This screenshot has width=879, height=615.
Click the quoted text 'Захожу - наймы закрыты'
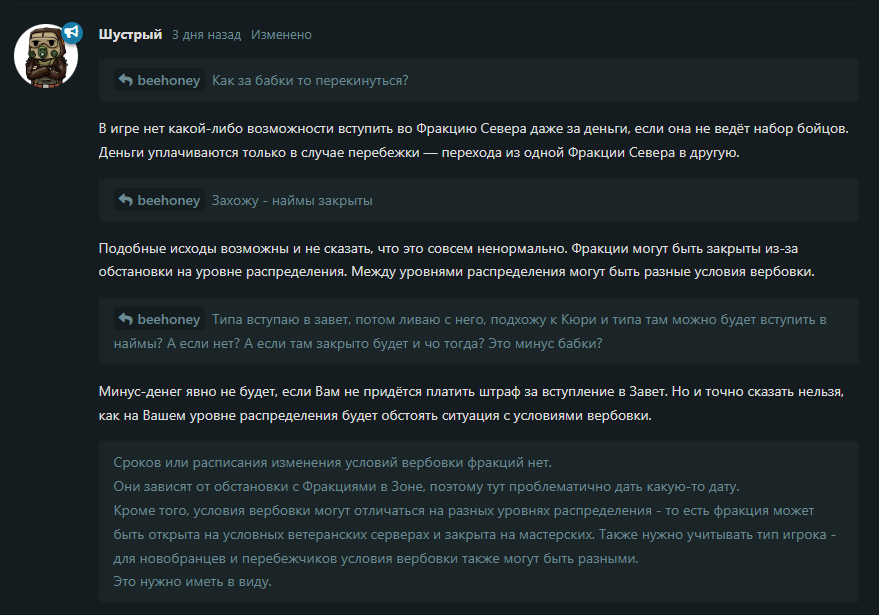292,200
